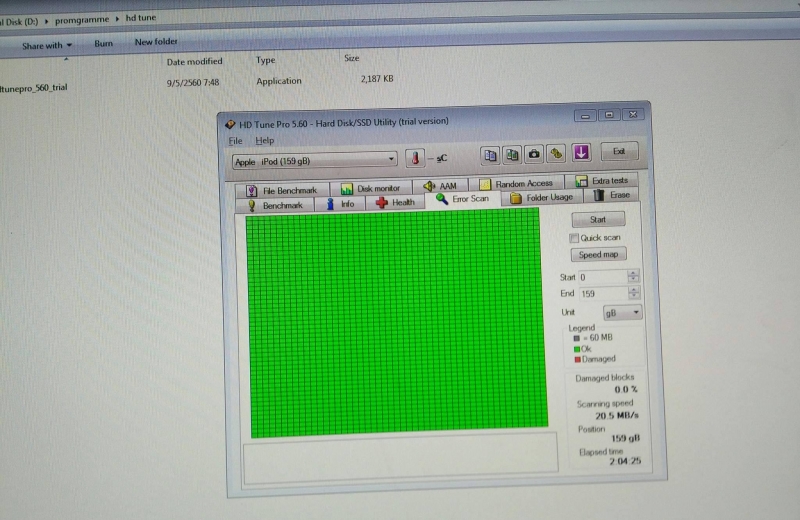Click the End value spinner arrows

coord(633,294)
